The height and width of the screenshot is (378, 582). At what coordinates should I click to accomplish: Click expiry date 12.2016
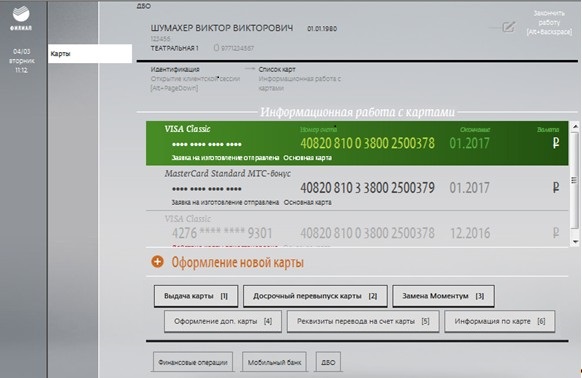point(470,233)
